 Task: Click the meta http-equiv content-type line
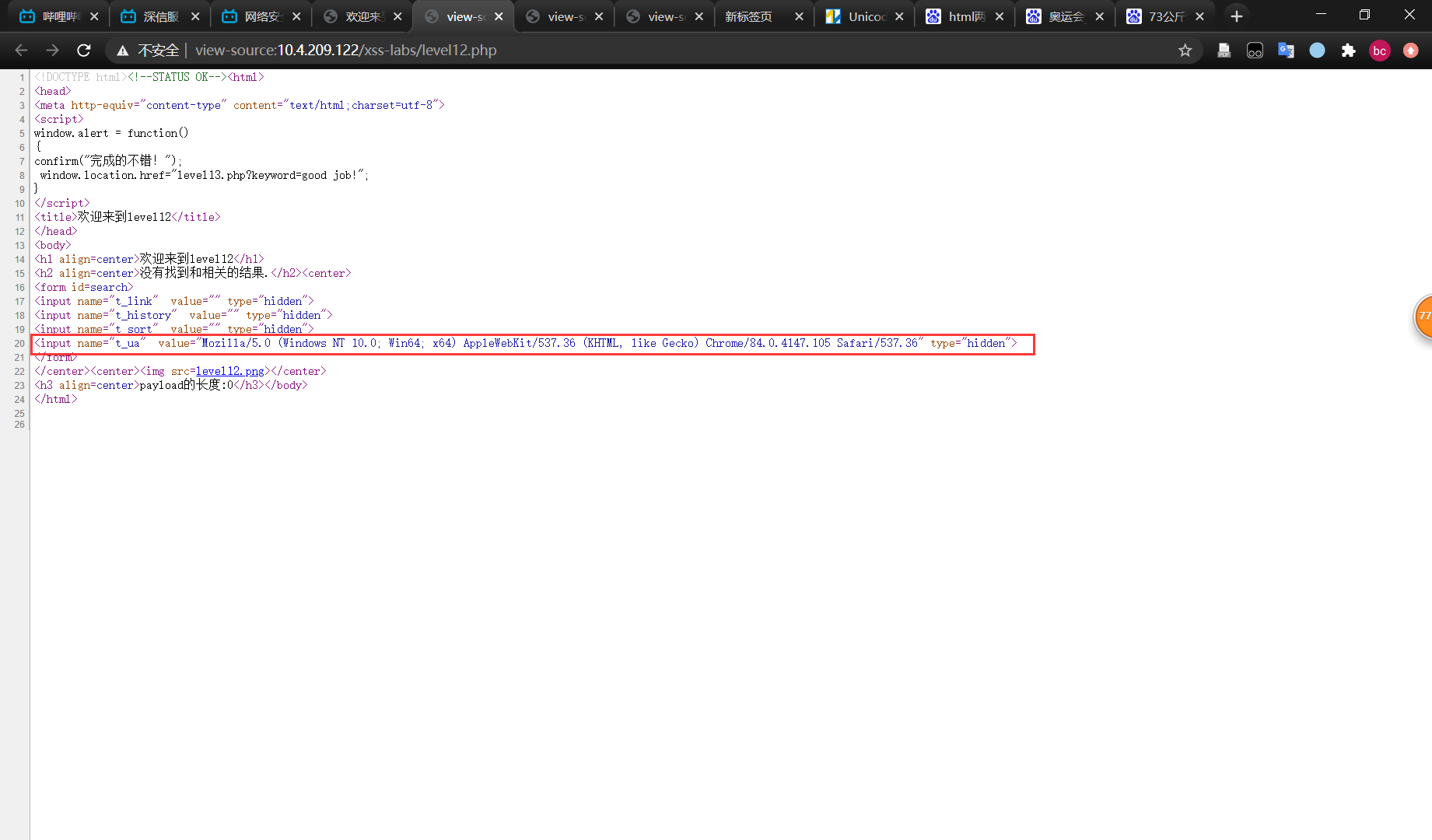click(x=240, y=105)
